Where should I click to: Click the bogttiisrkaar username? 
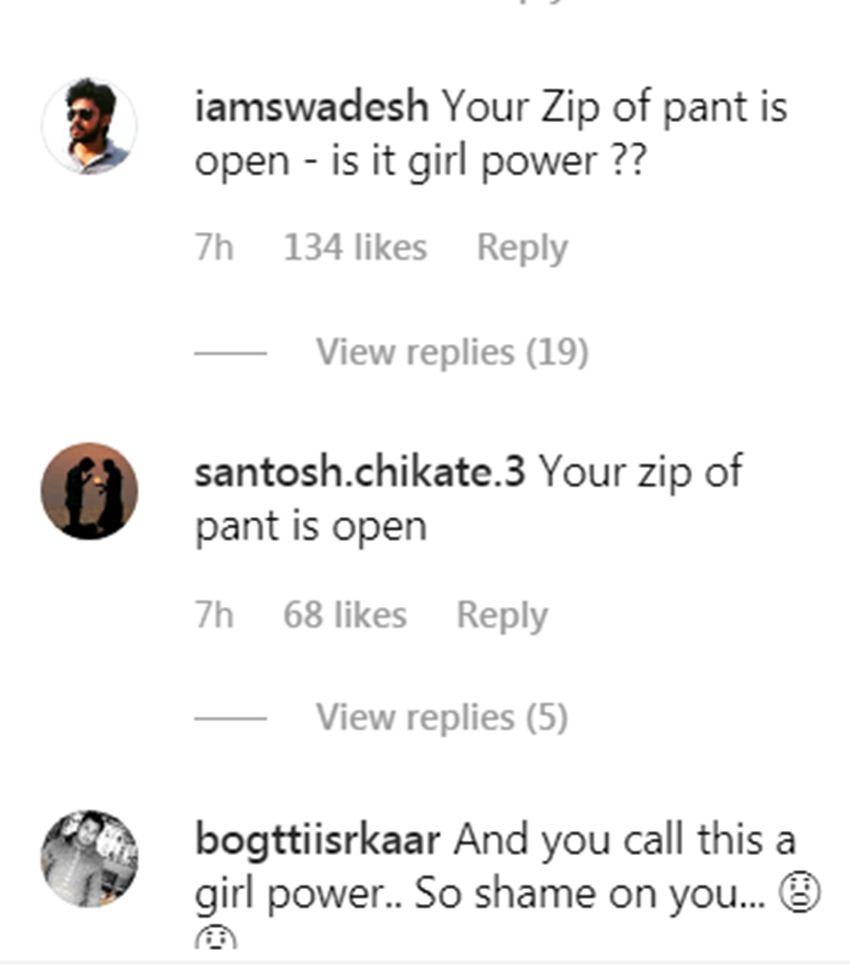click(x=317, y=839)
